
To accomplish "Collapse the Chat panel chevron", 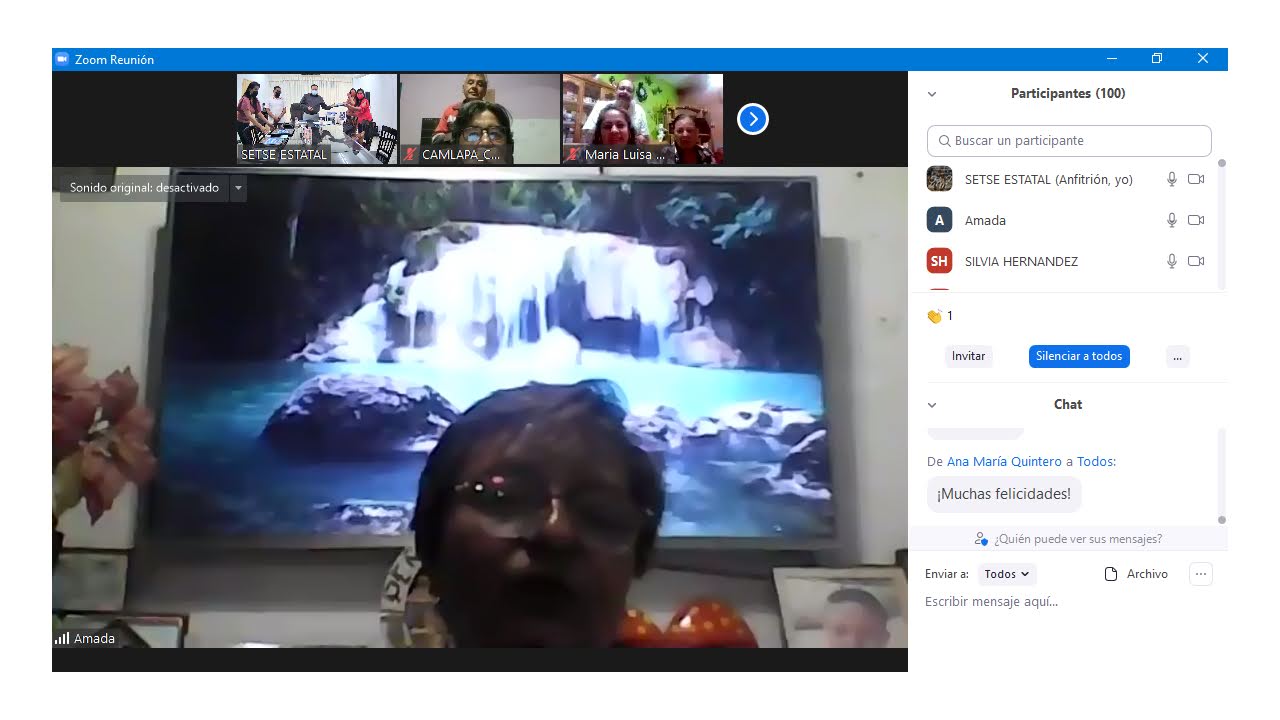I will [932, 405].
